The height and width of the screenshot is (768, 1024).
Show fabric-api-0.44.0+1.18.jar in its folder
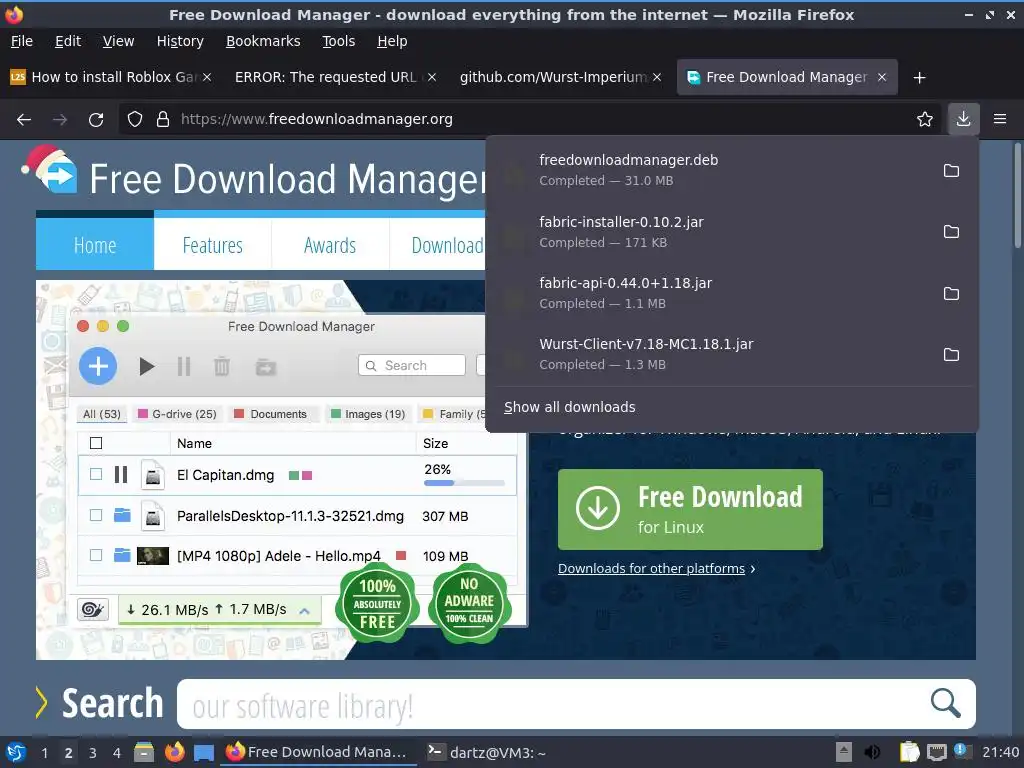point(952,293)
